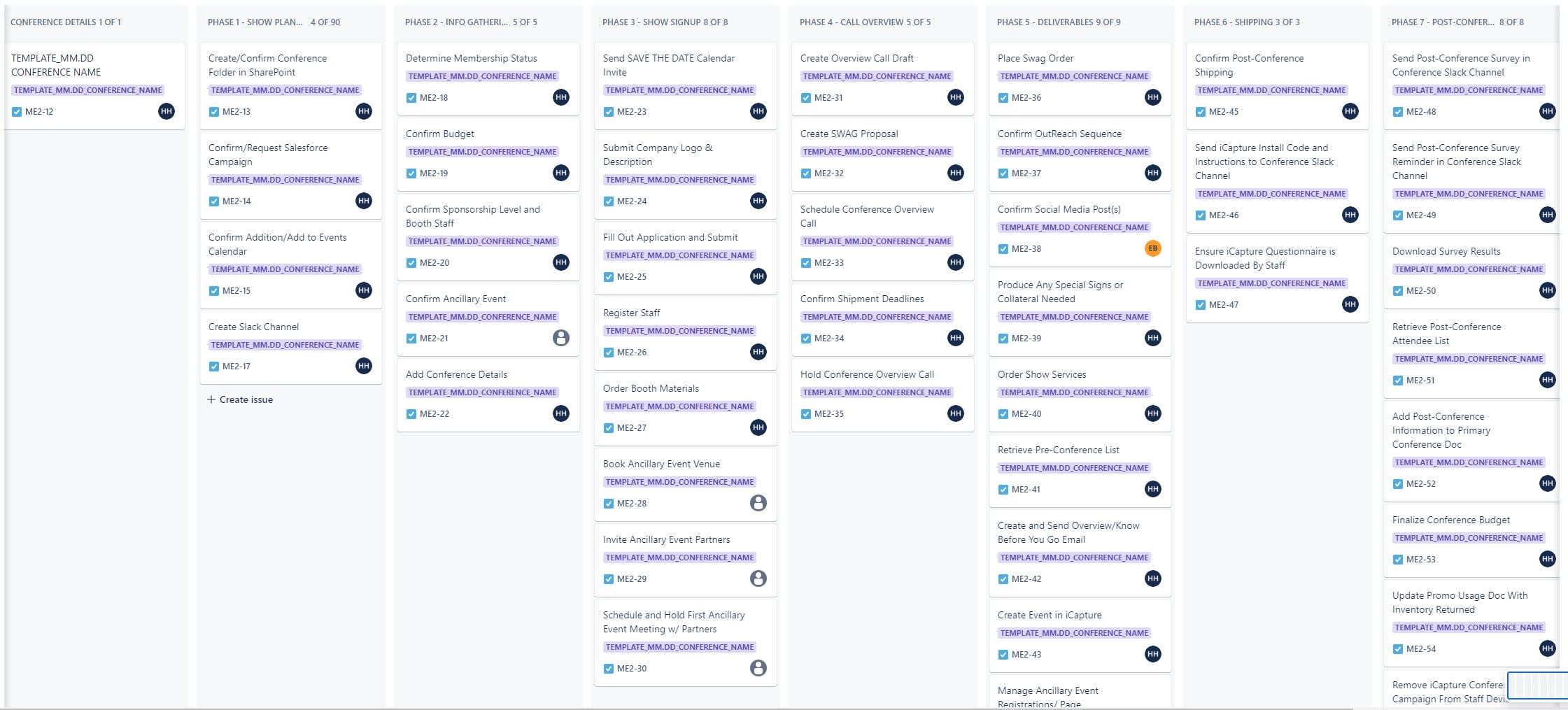Open HH avatar on ME2-45 card

(1350, 111)
